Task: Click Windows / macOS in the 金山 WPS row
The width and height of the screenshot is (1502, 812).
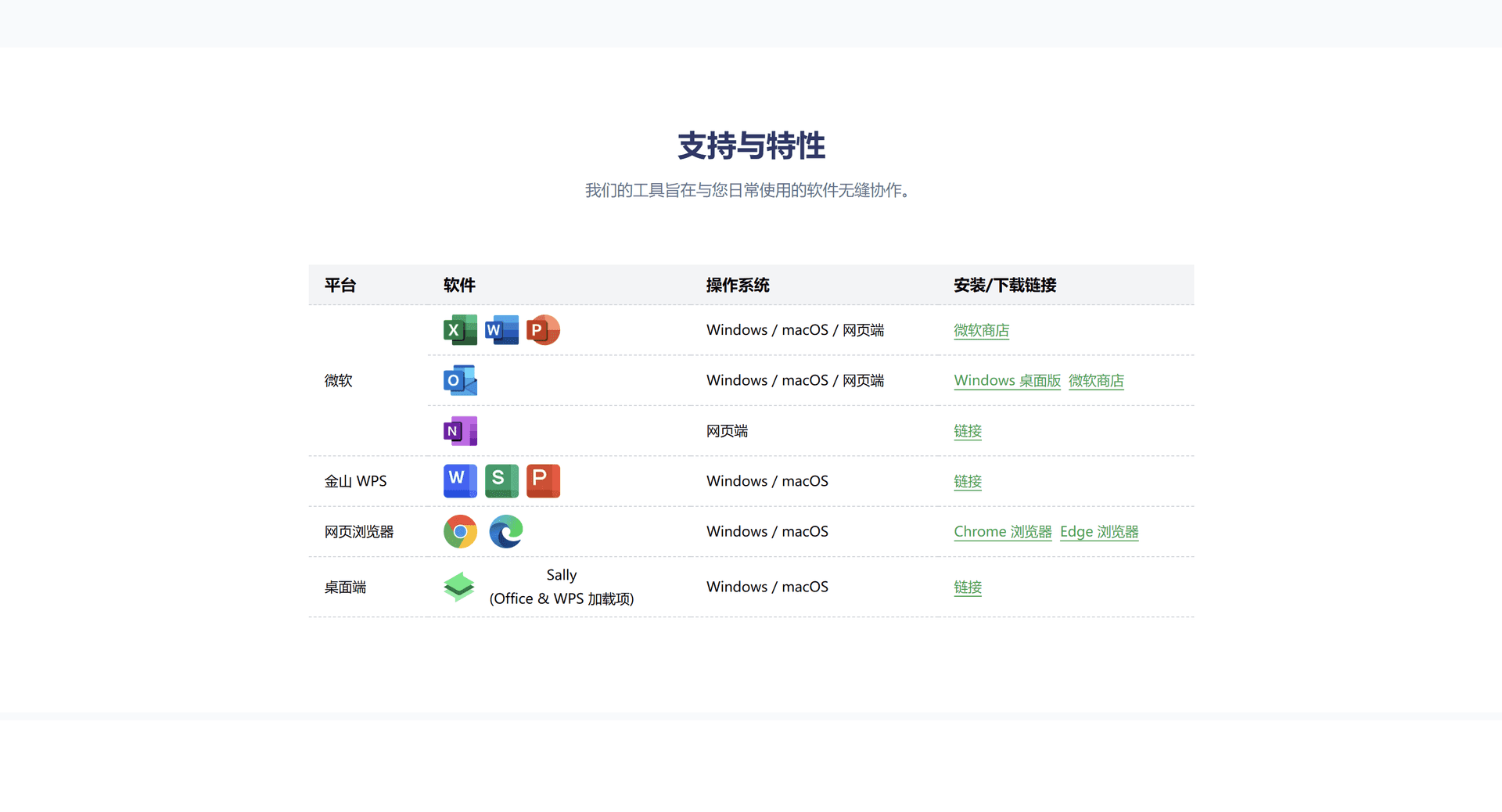Action: (x=767, y=481)
